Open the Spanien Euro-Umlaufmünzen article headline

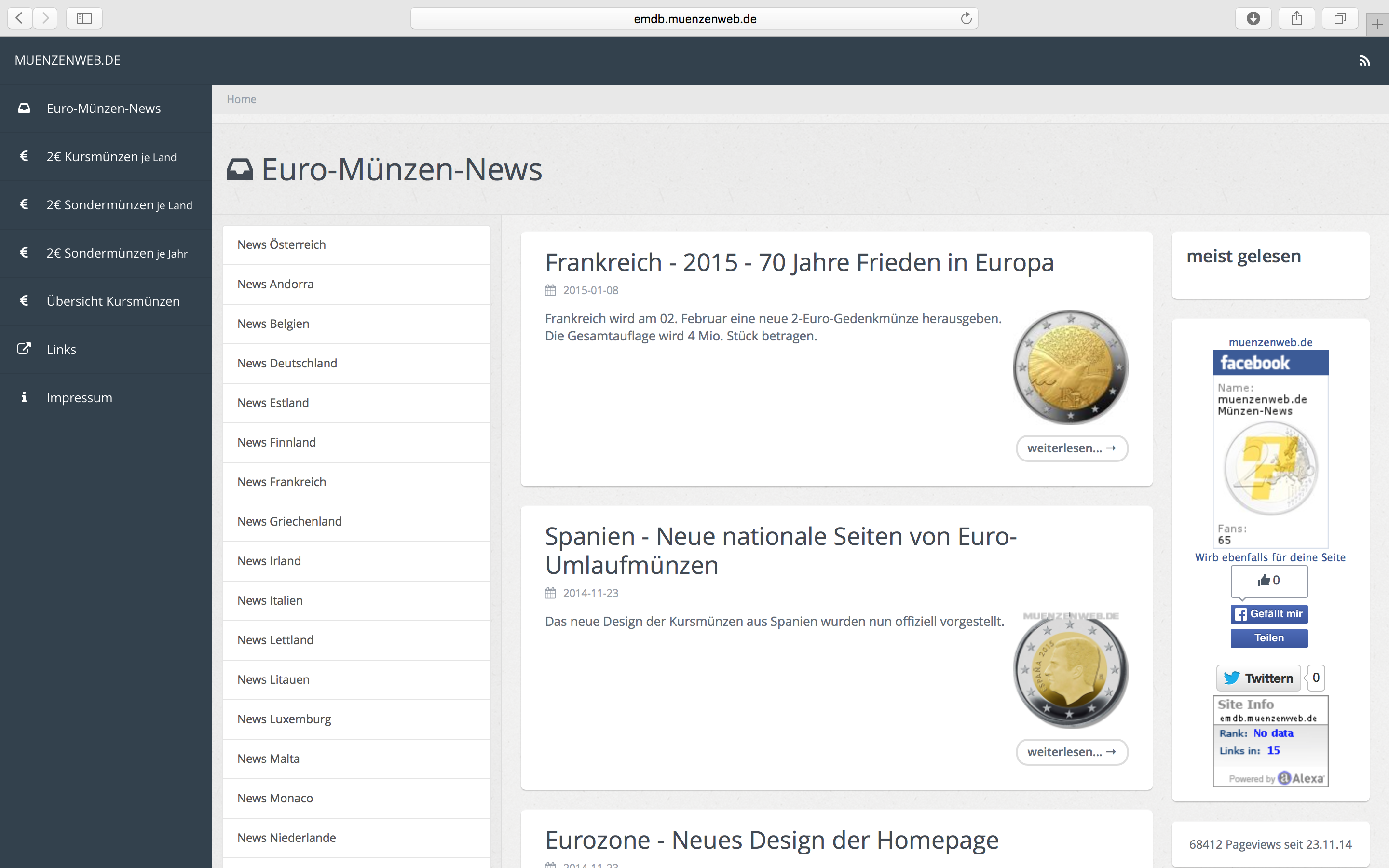[x=781, y=550]
